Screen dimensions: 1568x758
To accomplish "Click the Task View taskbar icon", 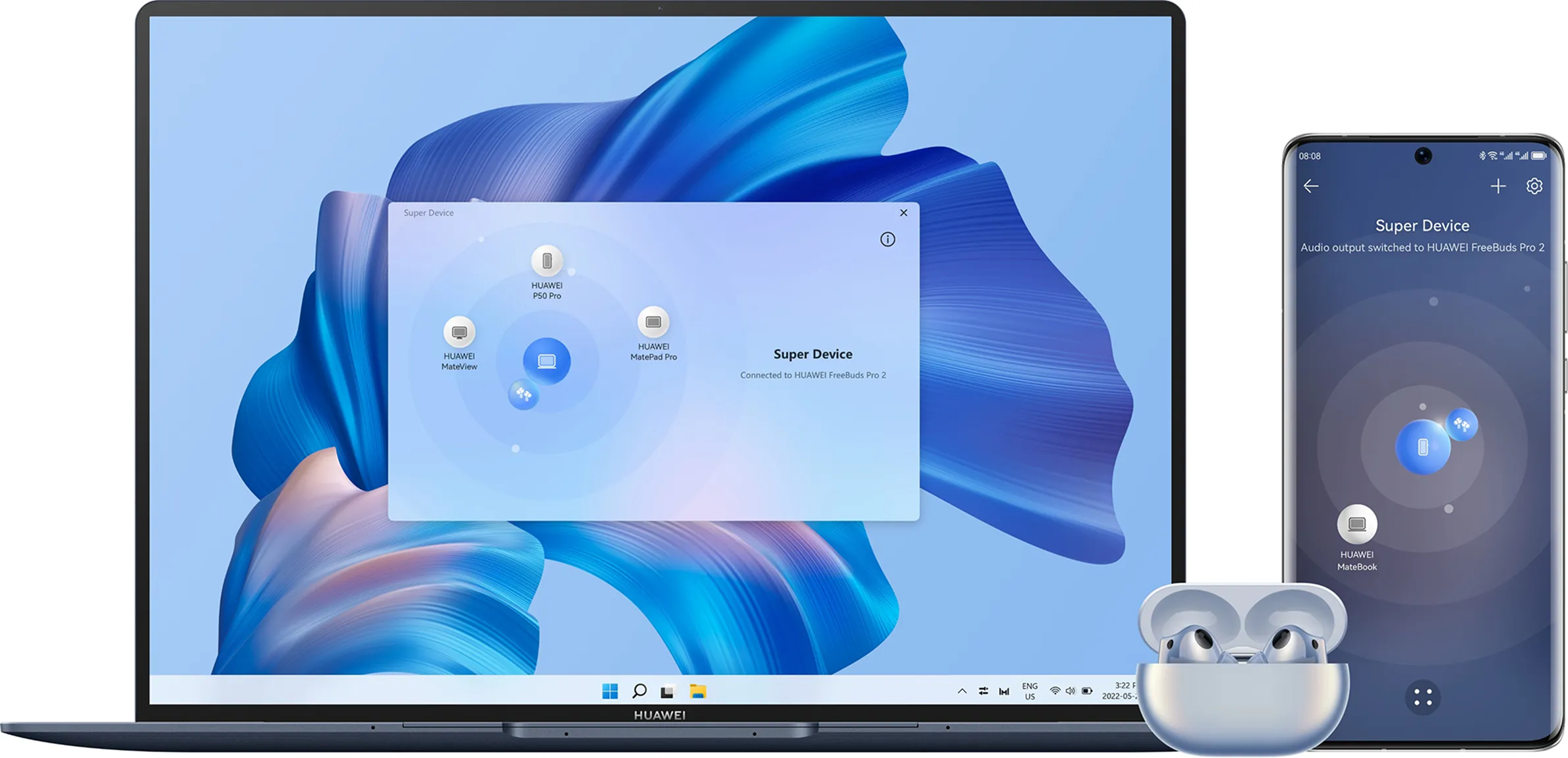I will click(x=667, y=691).
